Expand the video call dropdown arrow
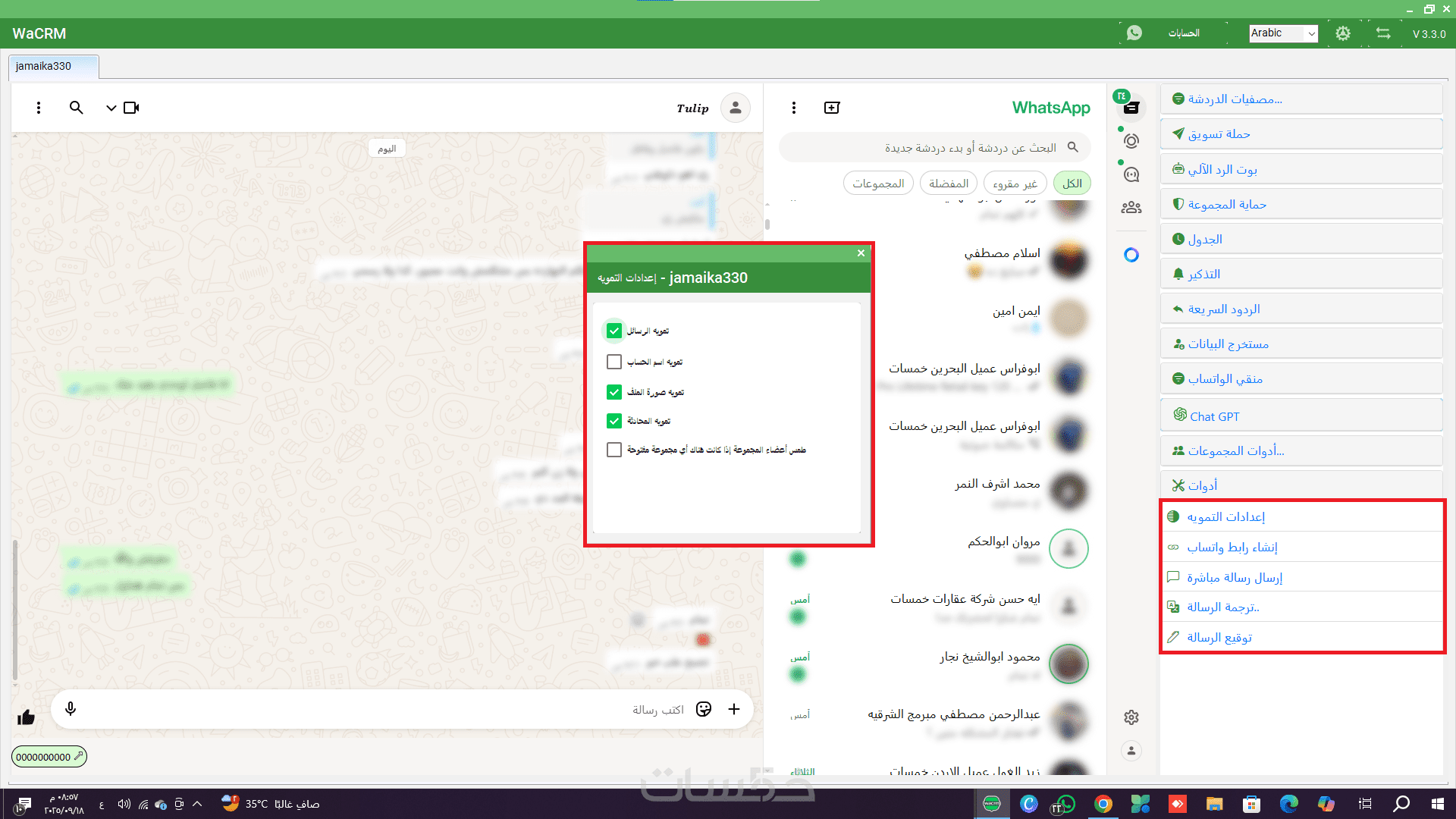Screen dimensions: 1456x819 coord(111,108)
